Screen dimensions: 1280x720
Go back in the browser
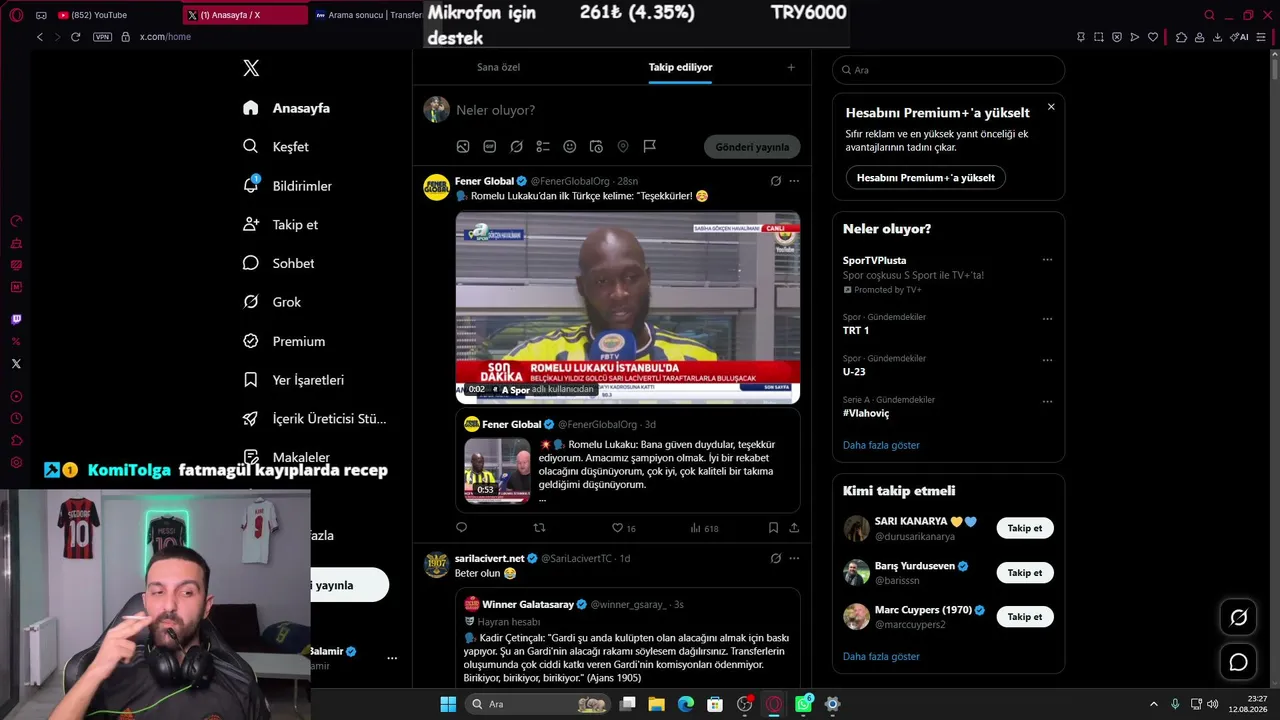[40, 37]
